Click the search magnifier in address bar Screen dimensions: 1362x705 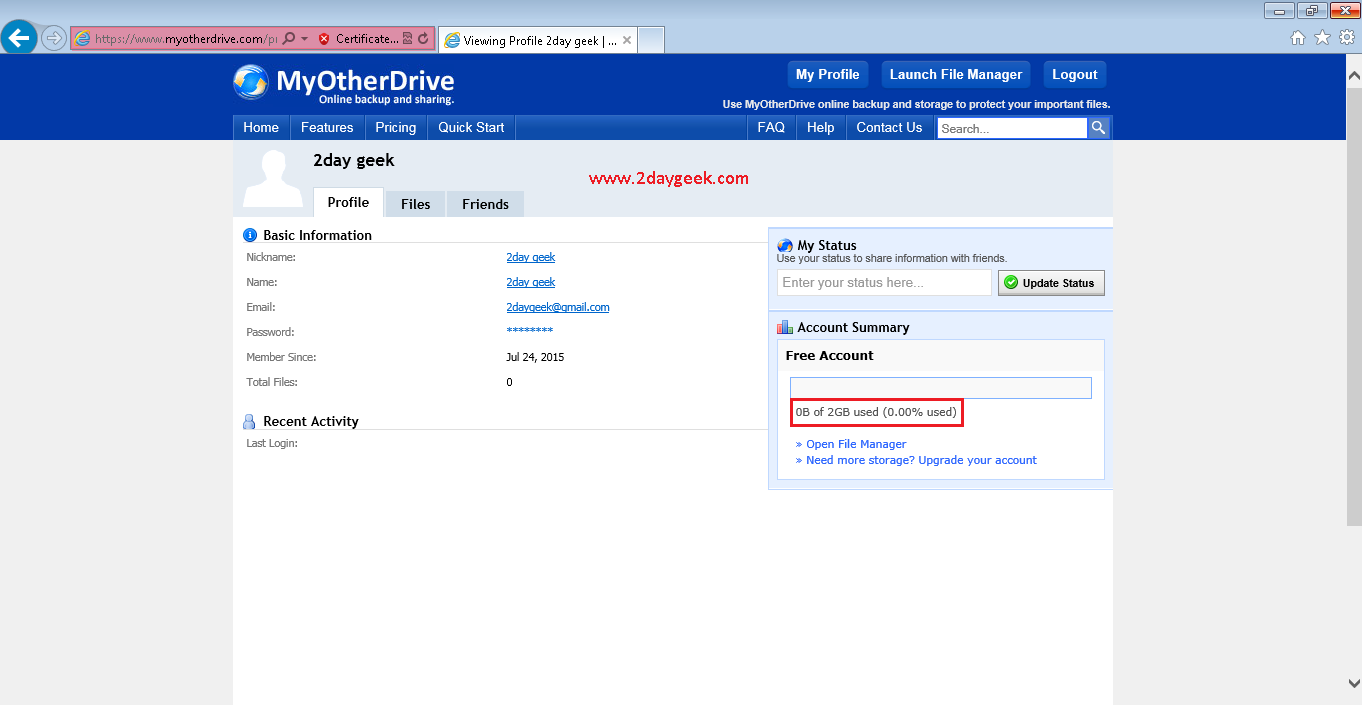tap(289, 39)
